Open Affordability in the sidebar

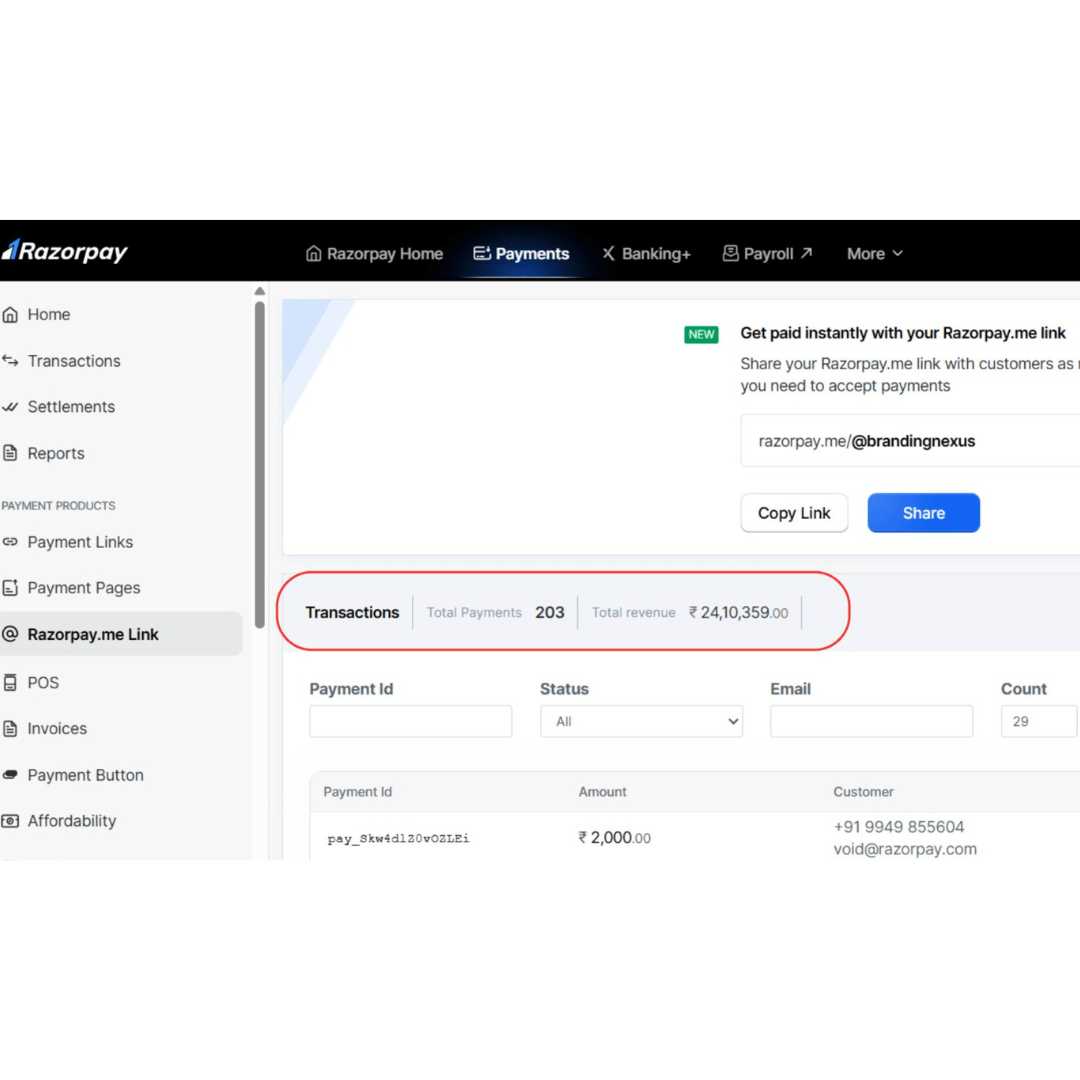[72, 821]
